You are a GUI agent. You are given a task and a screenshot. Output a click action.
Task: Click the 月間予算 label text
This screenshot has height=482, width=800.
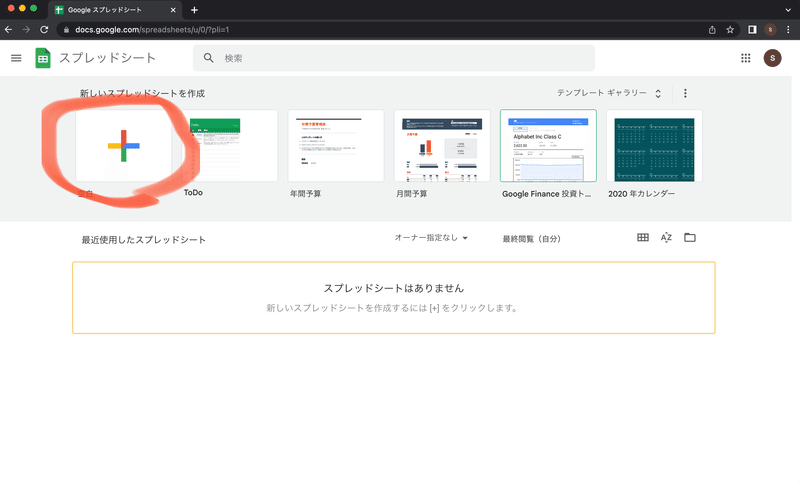(x=412, y=194)
